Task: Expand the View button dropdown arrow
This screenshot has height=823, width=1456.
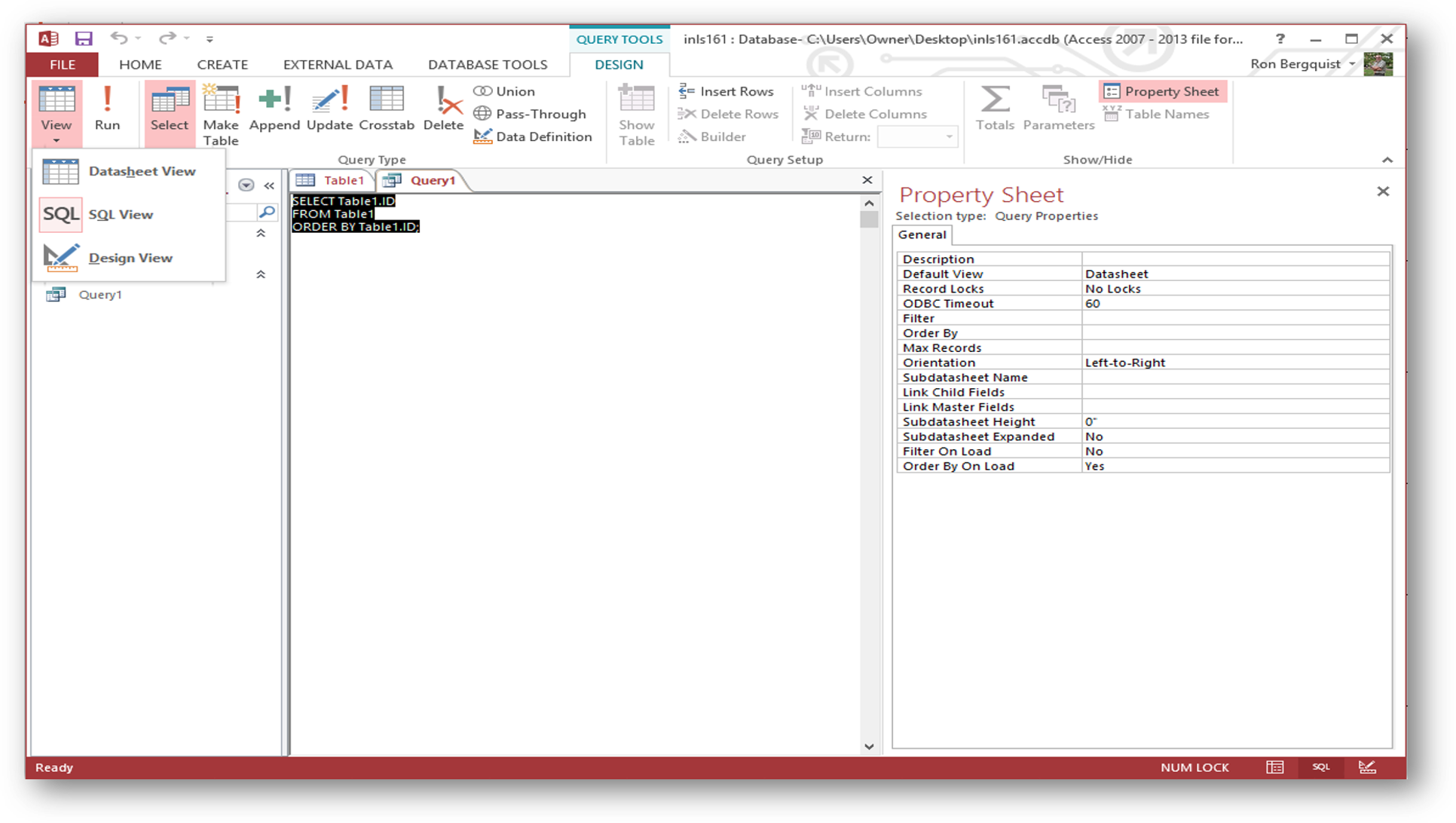Action: pyautogui.click(x=57, y=140)
